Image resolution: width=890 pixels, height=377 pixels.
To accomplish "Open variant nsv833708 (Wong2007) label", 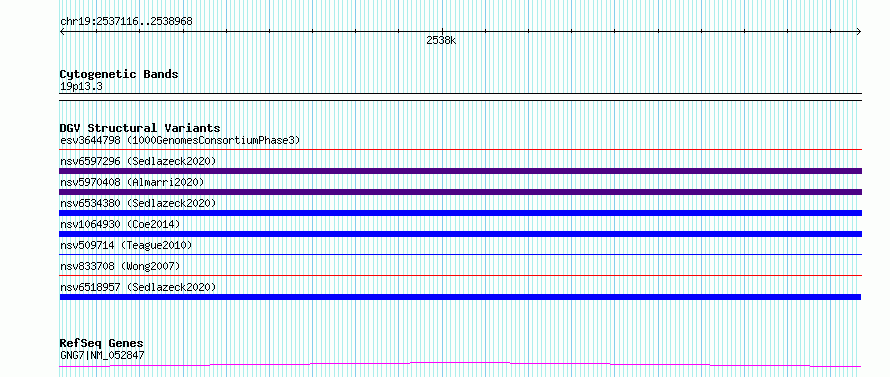I will coord(120,266).
